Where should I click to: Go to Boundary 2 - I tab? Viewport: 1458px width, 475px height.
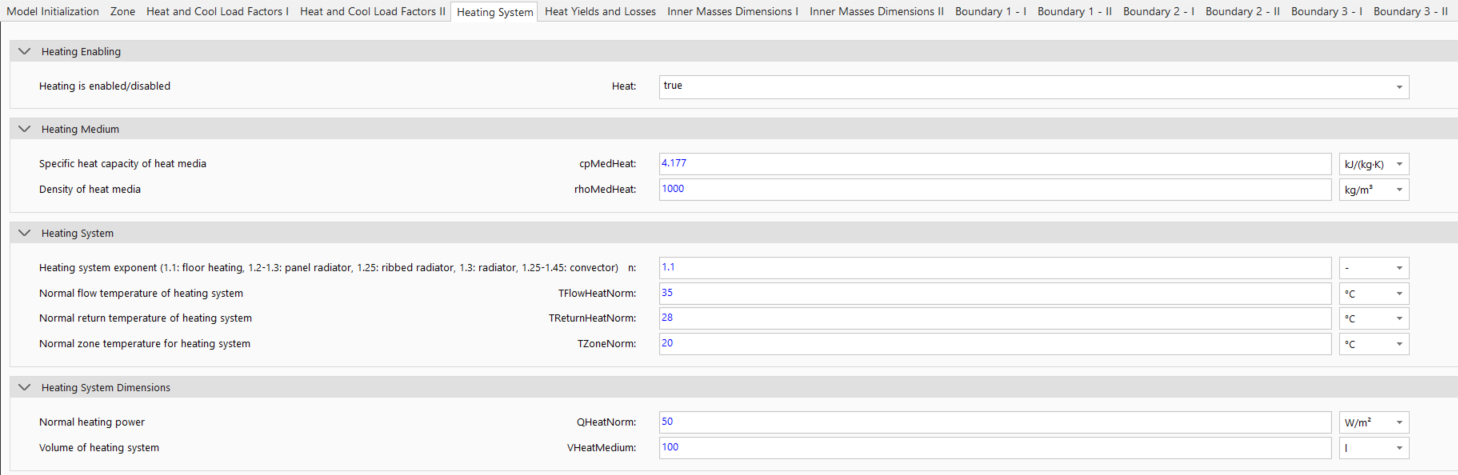[1158, 12]
